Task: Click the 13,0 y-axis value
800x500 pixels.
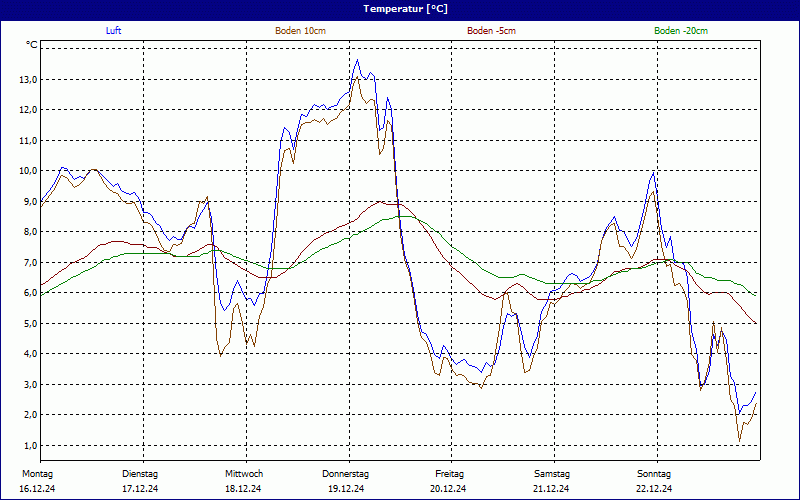Action: (x=28, y=80)
